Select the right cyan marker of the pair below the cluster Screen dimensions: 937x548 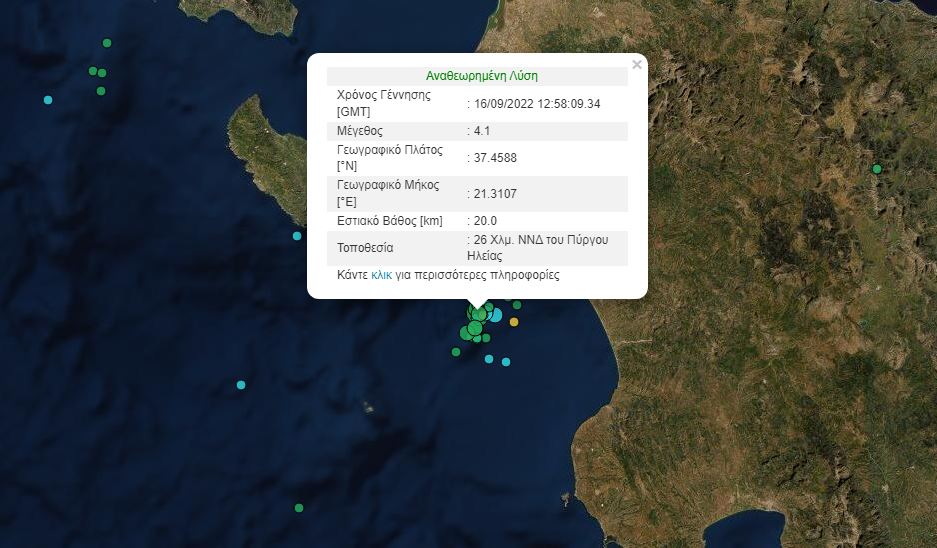click(x=506, y=362)
